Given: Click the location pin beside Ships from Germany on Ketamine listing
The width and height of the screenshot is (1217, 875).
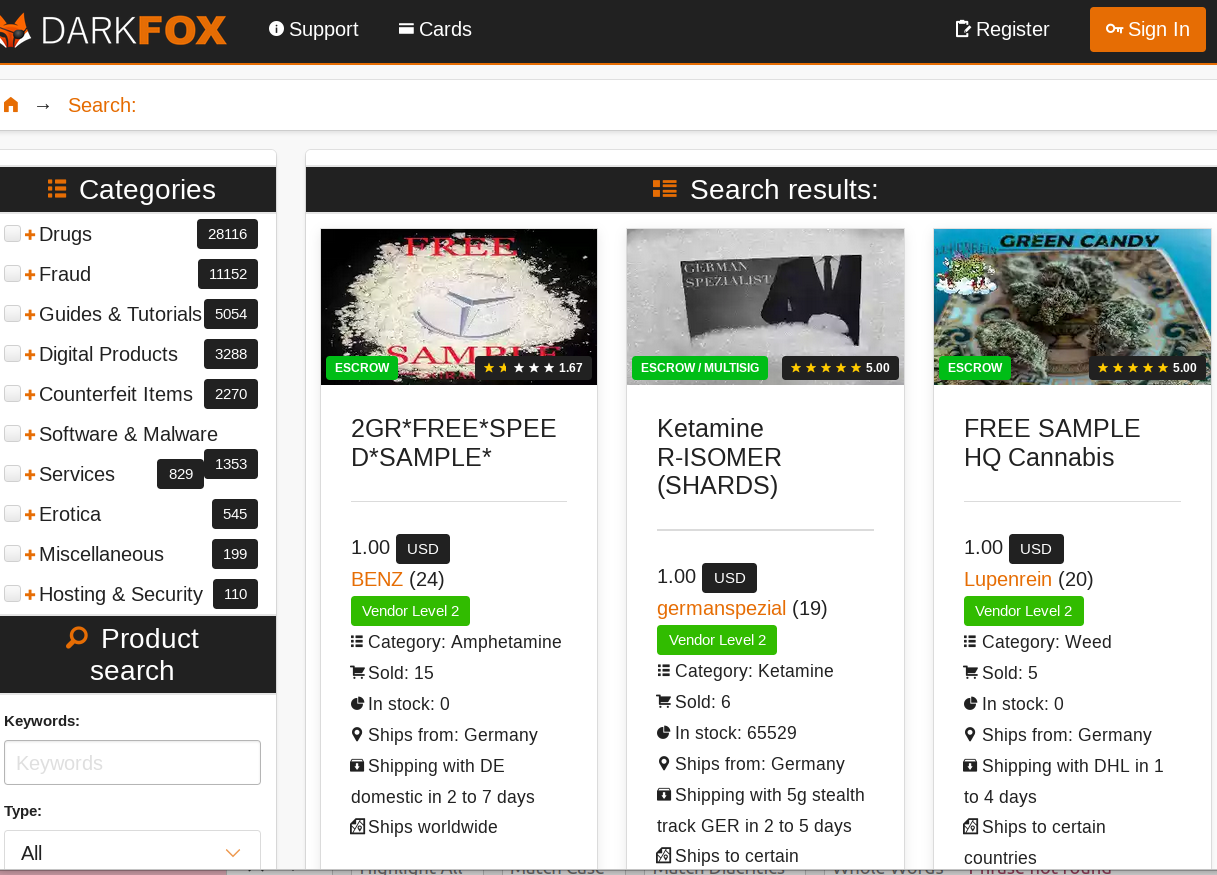Looking at the screenshot, I should click(664, 763).
